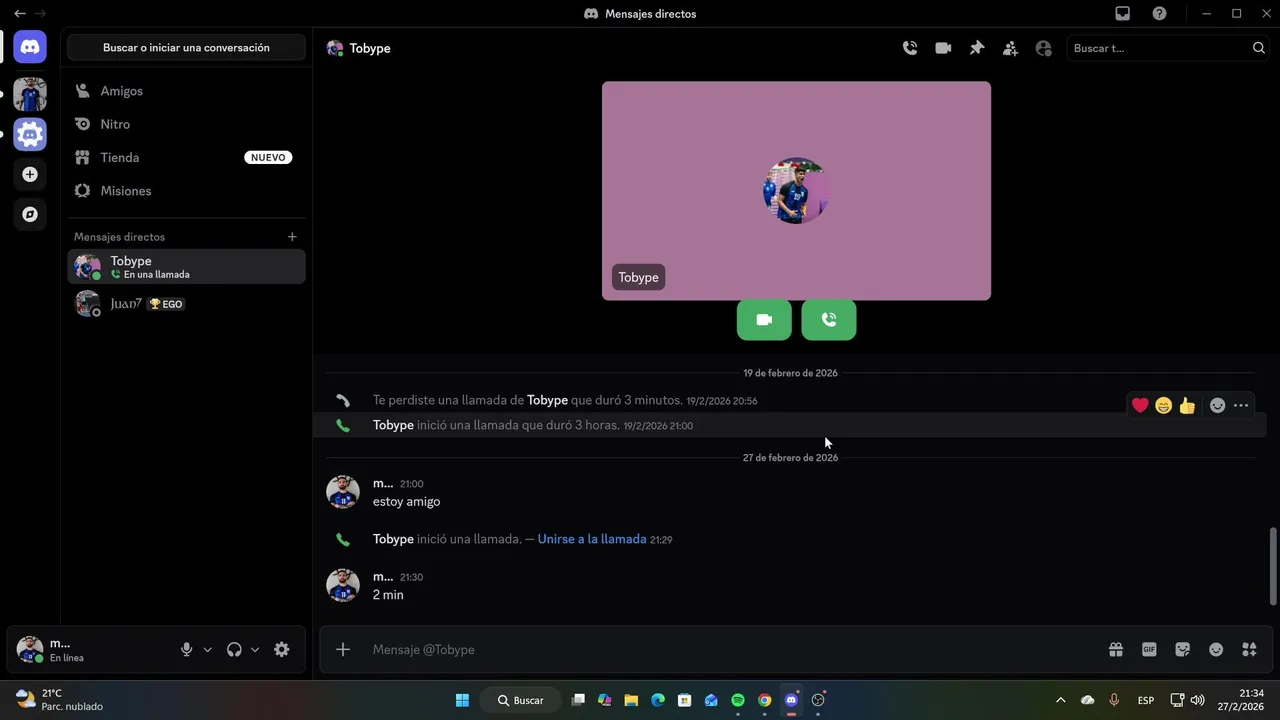Open own user avatar in bottom panel
The width and height of the screenshot is (1280, 720).
[x=30, y=649]
